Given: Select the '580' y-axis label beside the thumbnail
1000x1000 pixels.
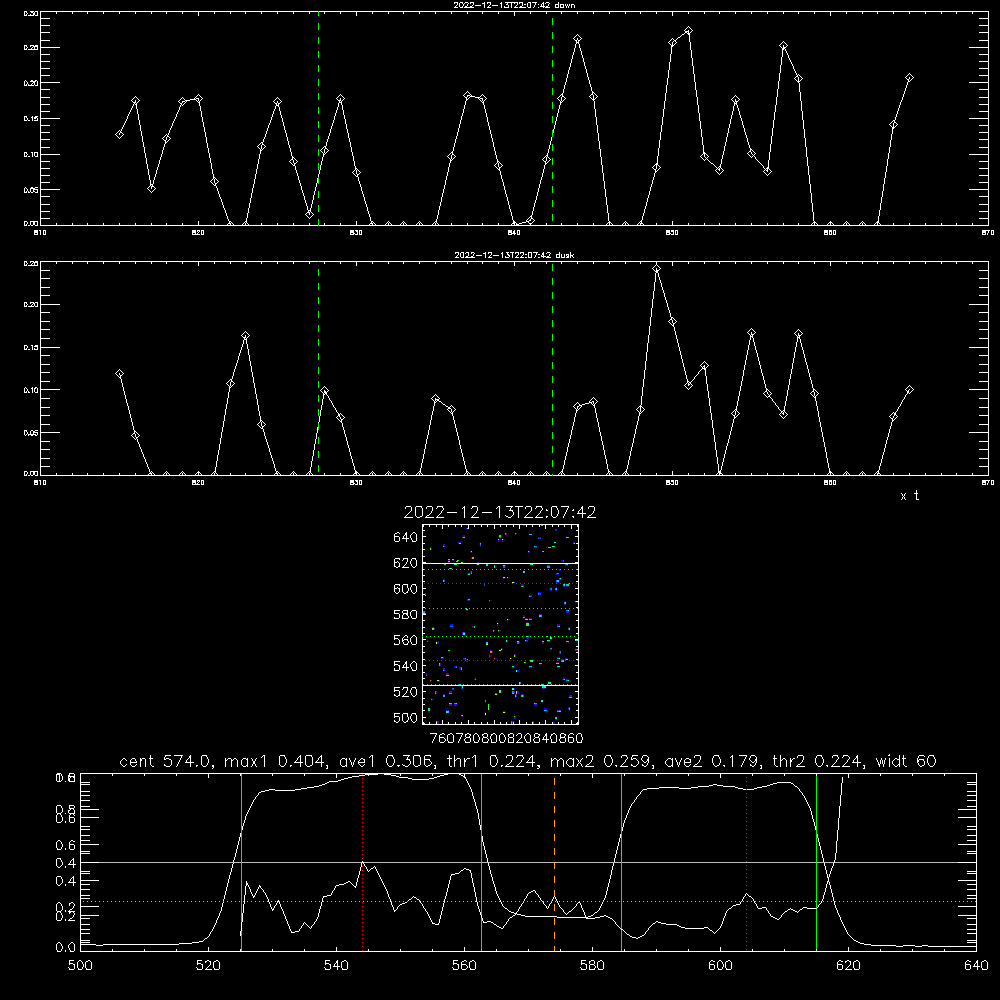Looking at the screenshot, I should point(405,615).
